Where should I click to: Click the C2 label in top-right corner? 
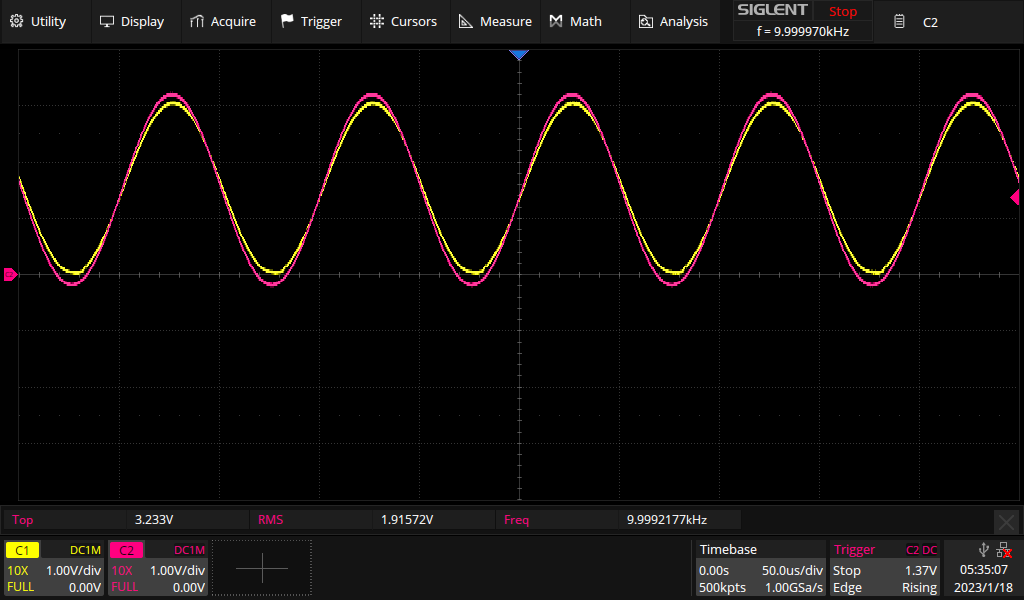tap(930, 22)
